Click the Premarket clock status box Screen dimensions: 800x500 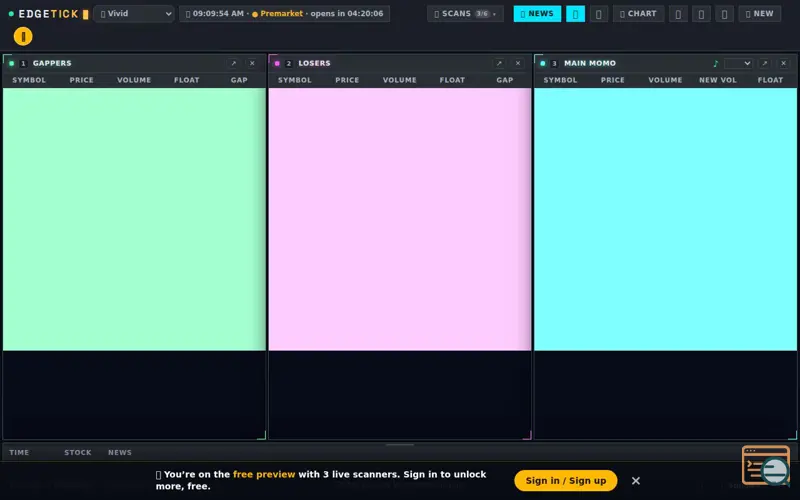click(x=284, y=14)
